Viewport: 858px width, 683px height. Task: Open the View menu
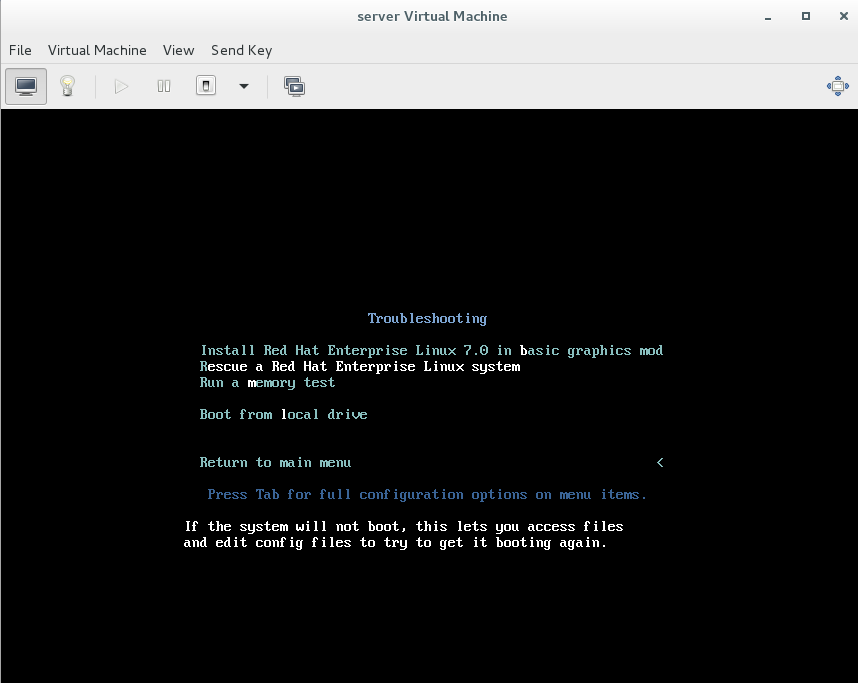pyautogui.click(x=178, y=50)
